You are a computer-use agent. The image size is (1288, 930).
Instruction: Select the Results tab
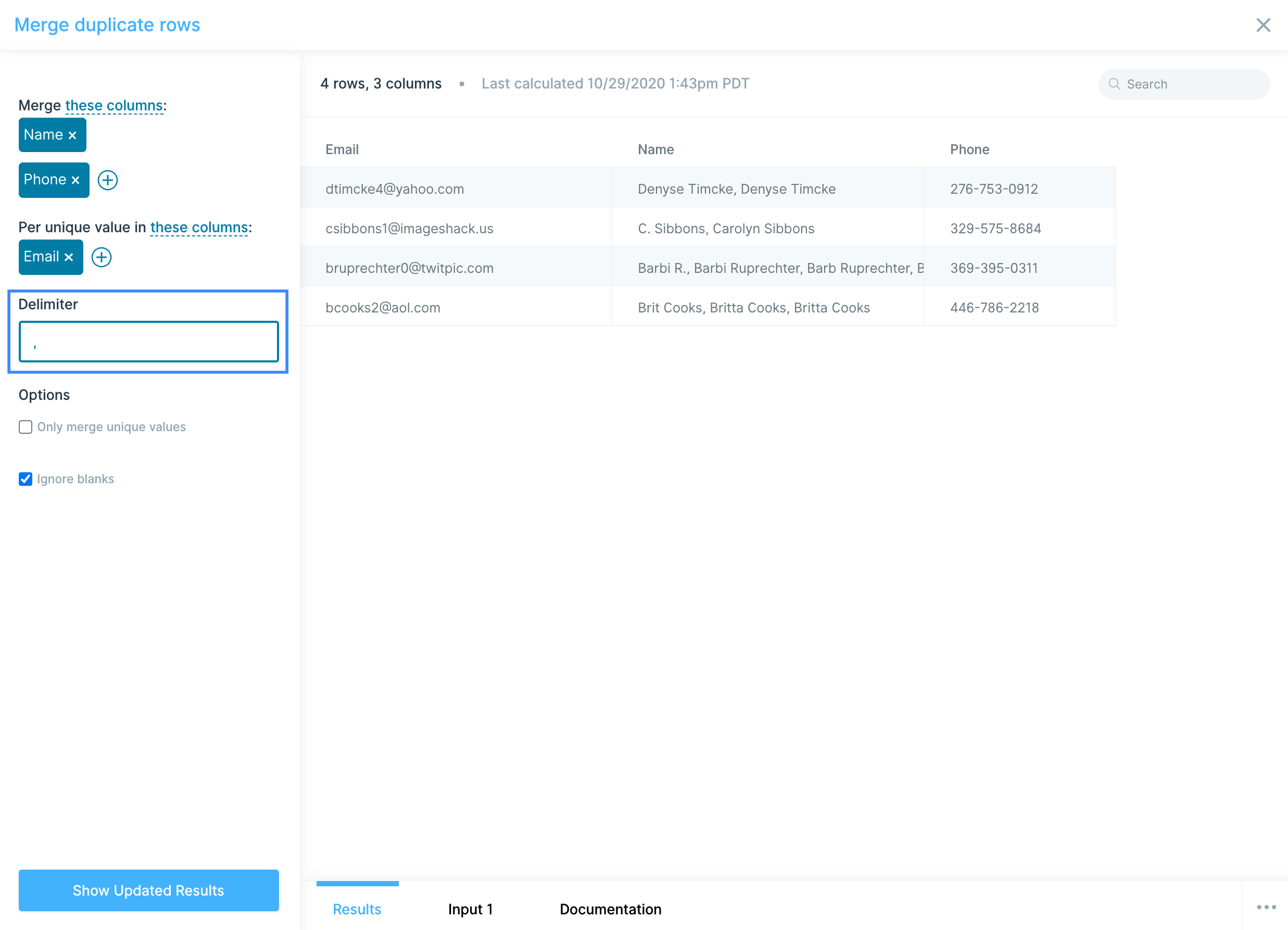tap(357, 909)
